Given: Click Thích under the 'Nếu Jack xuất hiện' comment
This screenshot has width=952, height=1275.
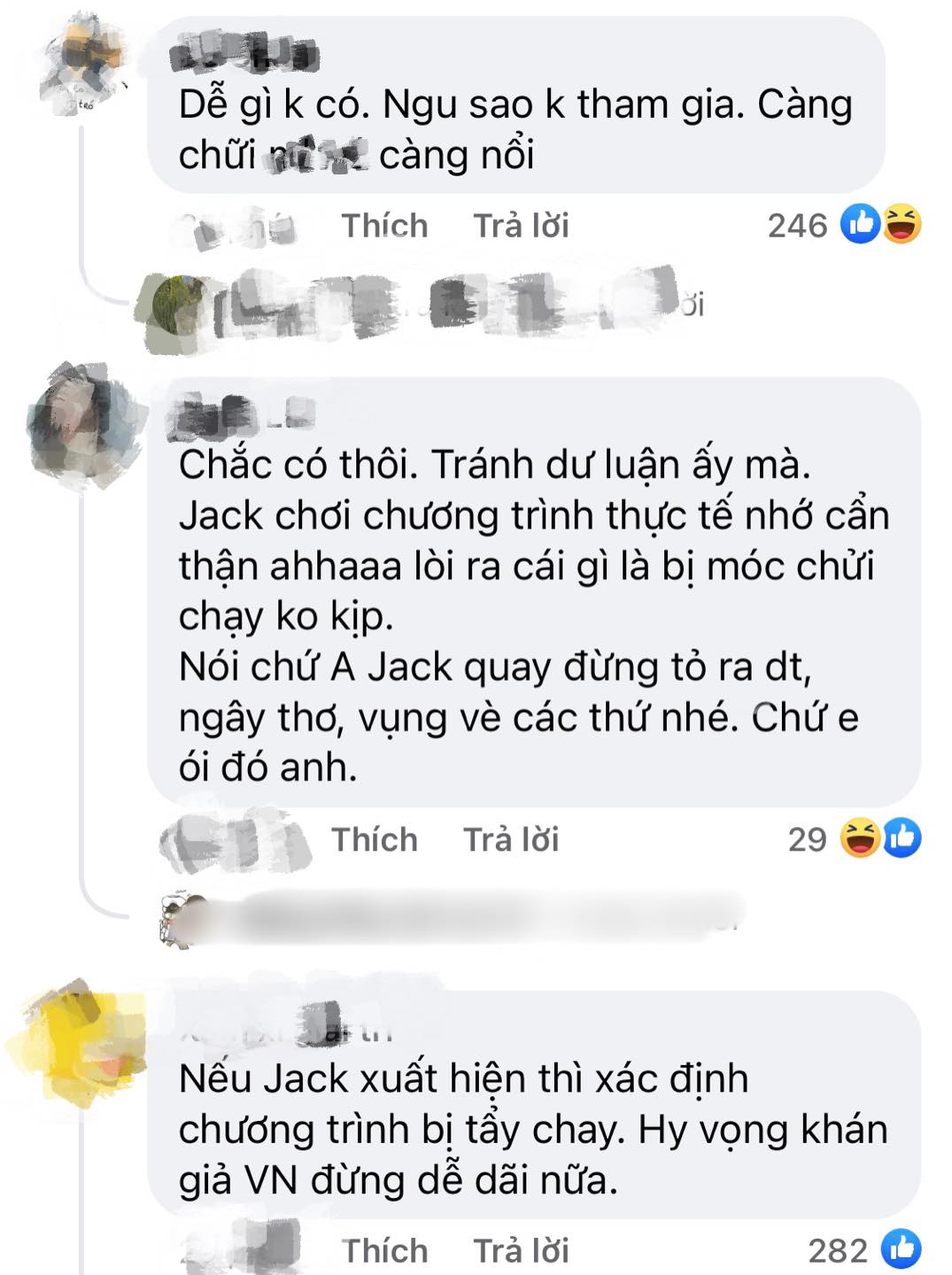Looking at the screenshot, I should pos(384,1250).
